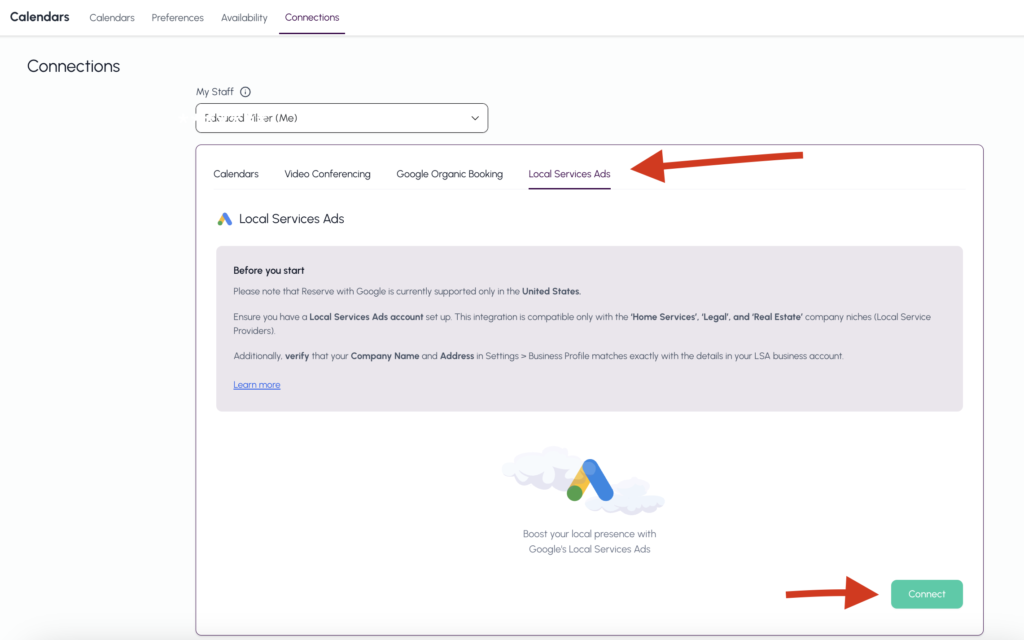The width and height of the screenshot is (1024, 640).
Task: Click the green Connect button
Action: pos(927,594)
